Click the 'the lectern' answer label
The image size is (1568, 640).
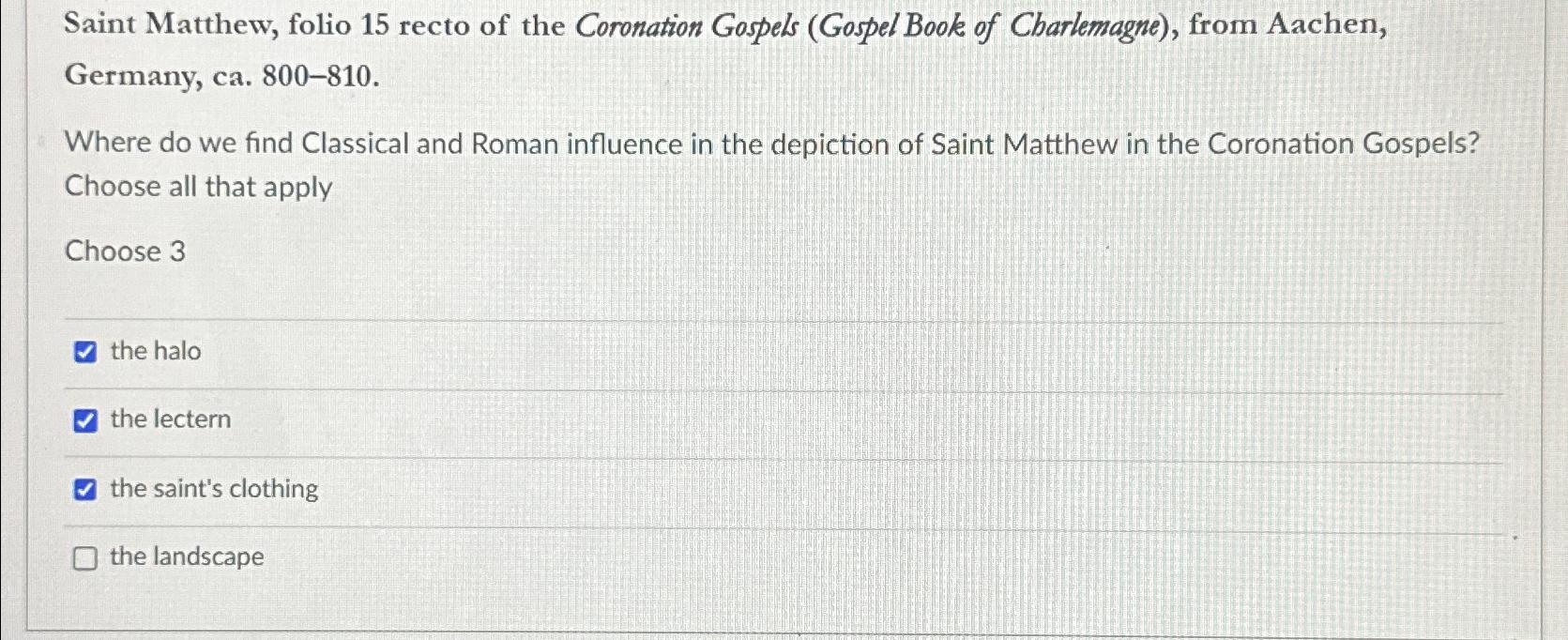point(171,419)
